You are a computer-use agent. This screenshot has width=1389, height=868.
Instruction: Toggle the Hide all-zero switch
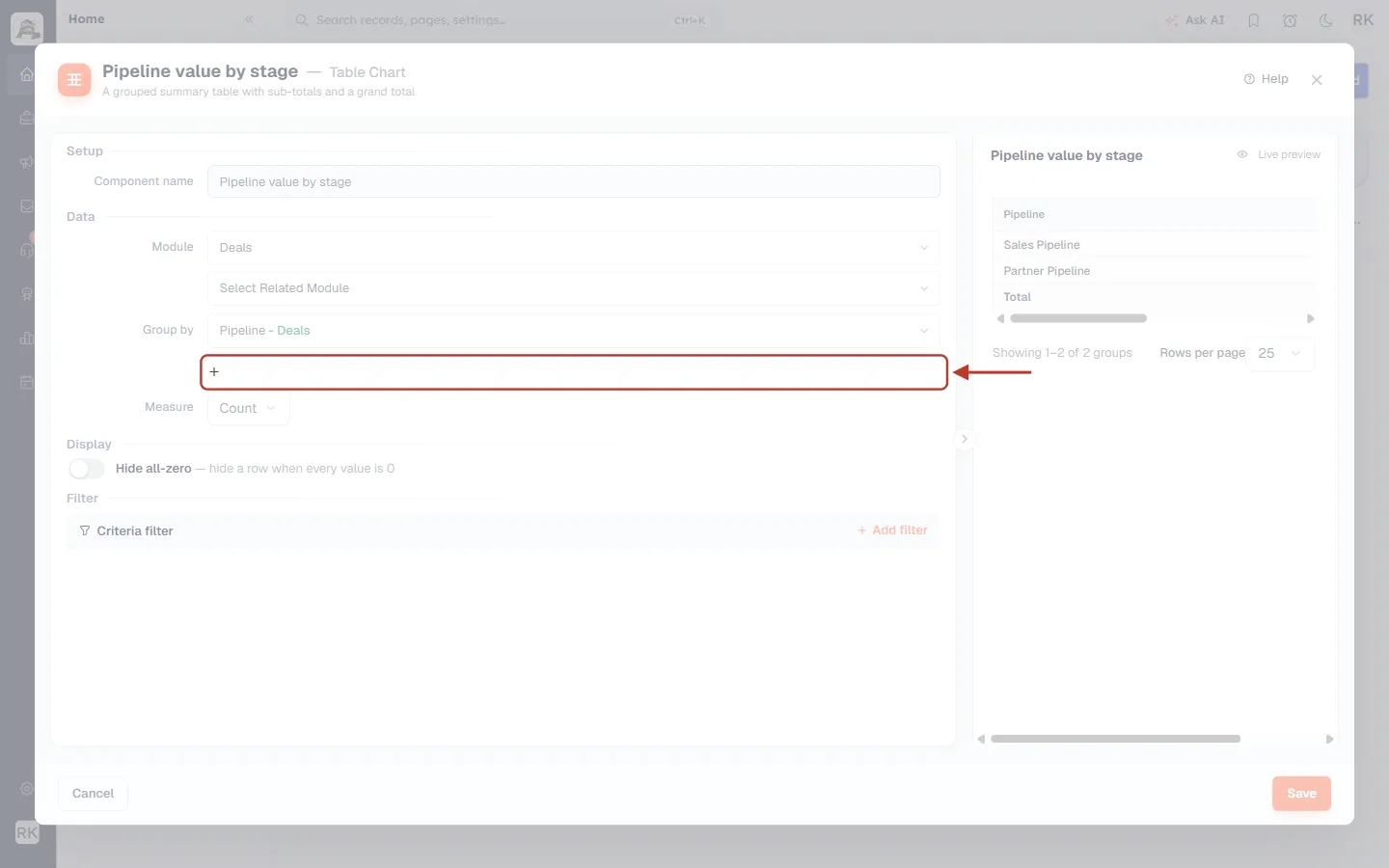87,469
